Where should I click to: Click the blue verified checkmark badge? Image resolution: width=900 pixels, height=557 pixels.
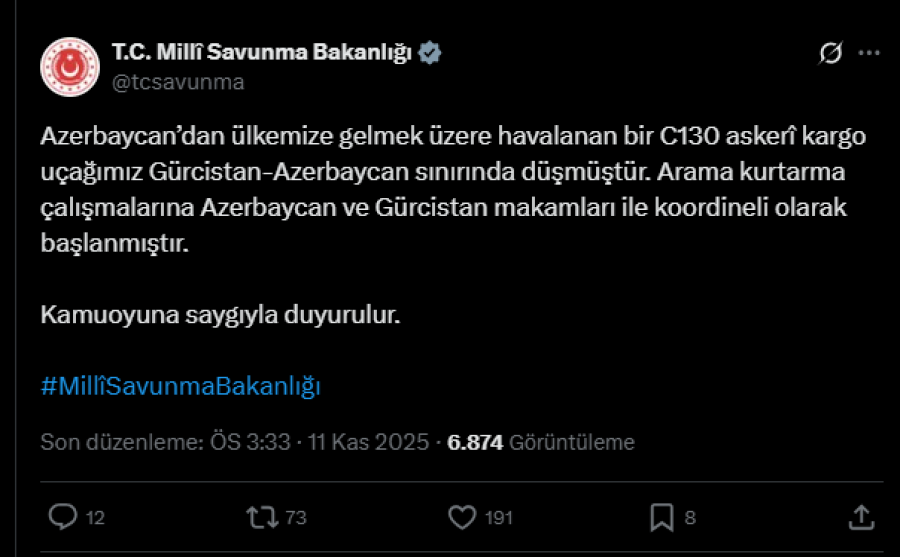pos(430,52)
